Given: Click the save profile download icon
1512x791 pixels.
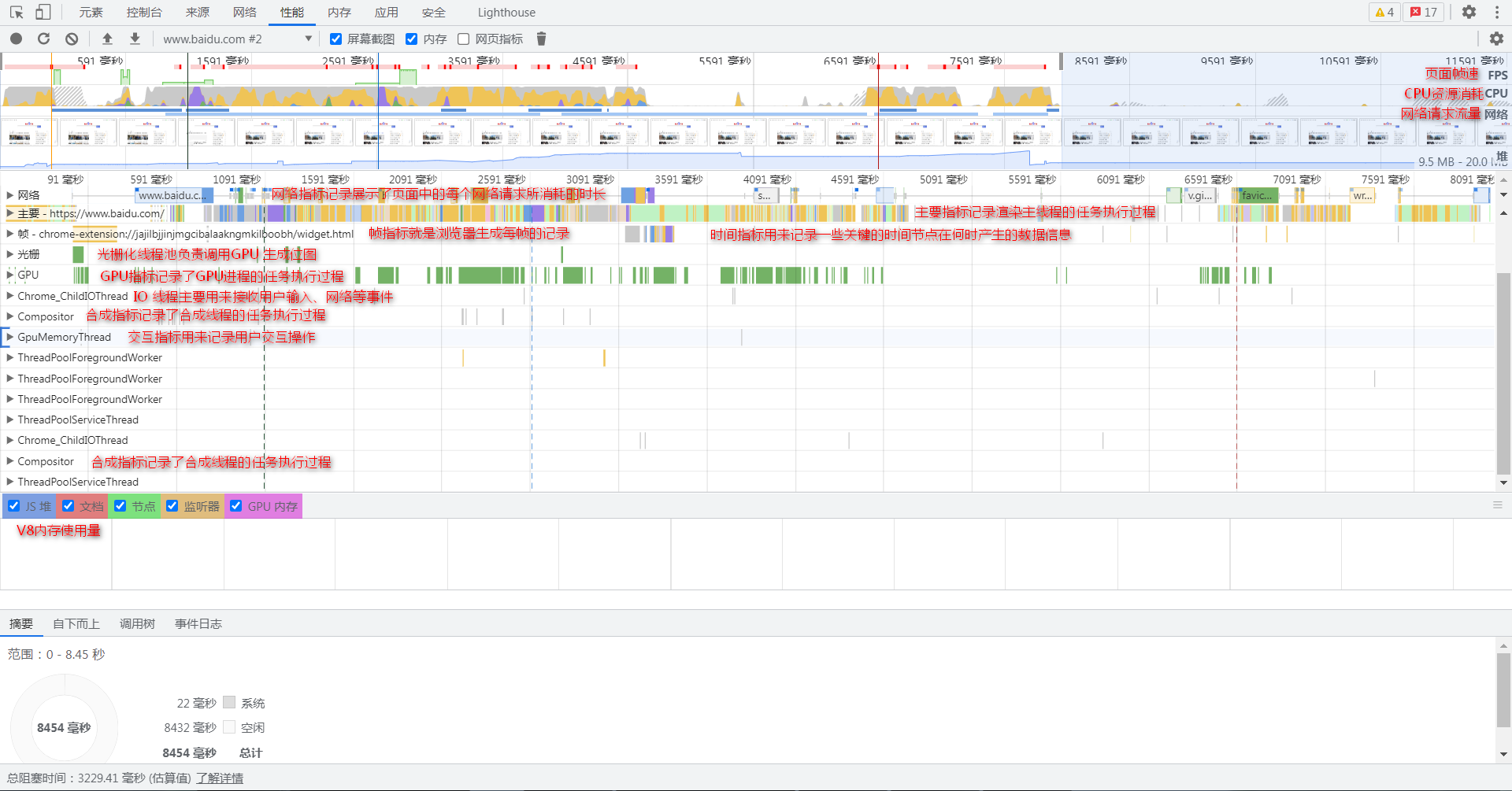Looking at the screenshot, I should (x=135, y=39).
